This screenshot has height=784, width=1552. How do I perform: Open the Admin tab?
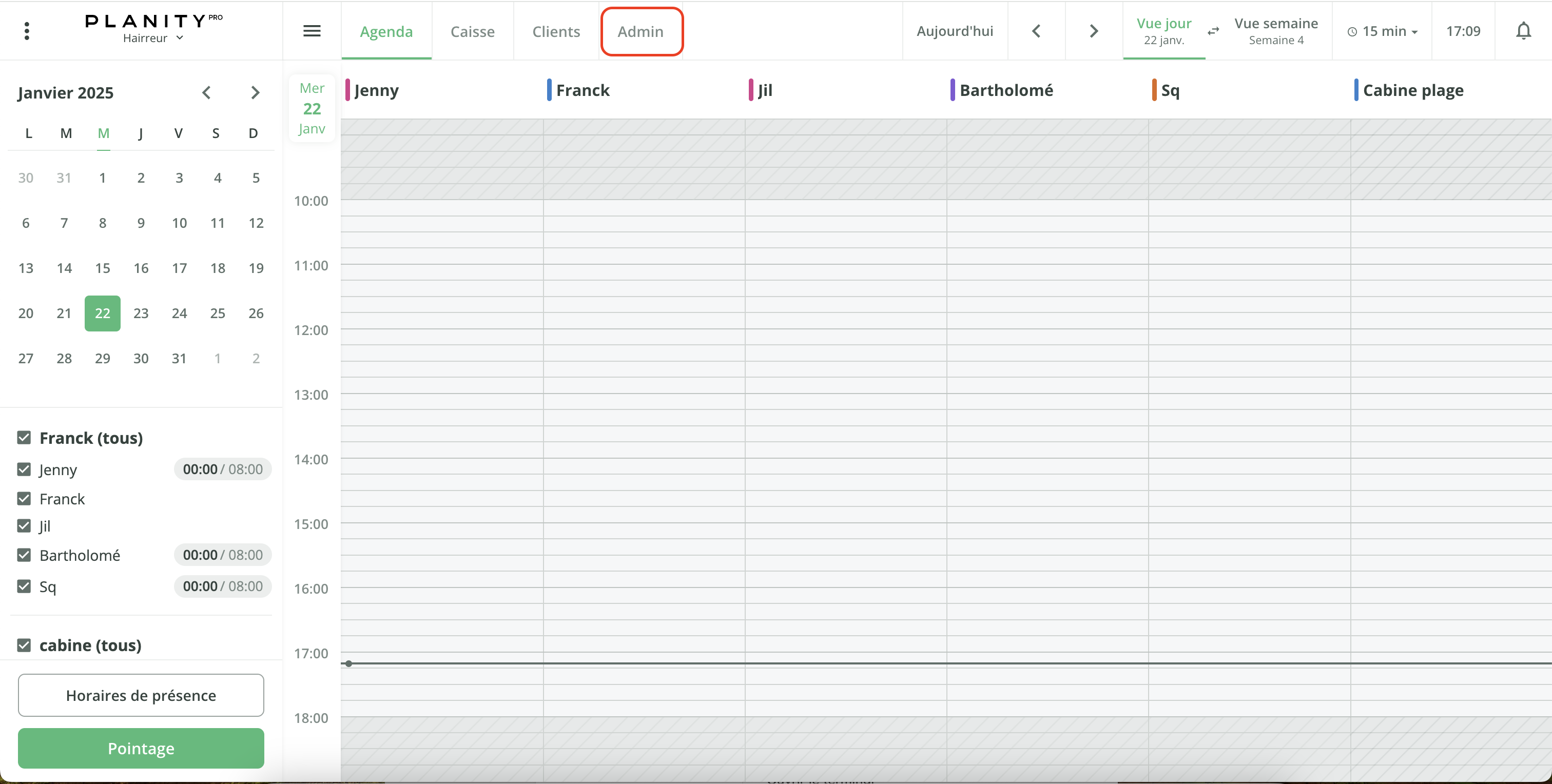click(x=641, y=31)
